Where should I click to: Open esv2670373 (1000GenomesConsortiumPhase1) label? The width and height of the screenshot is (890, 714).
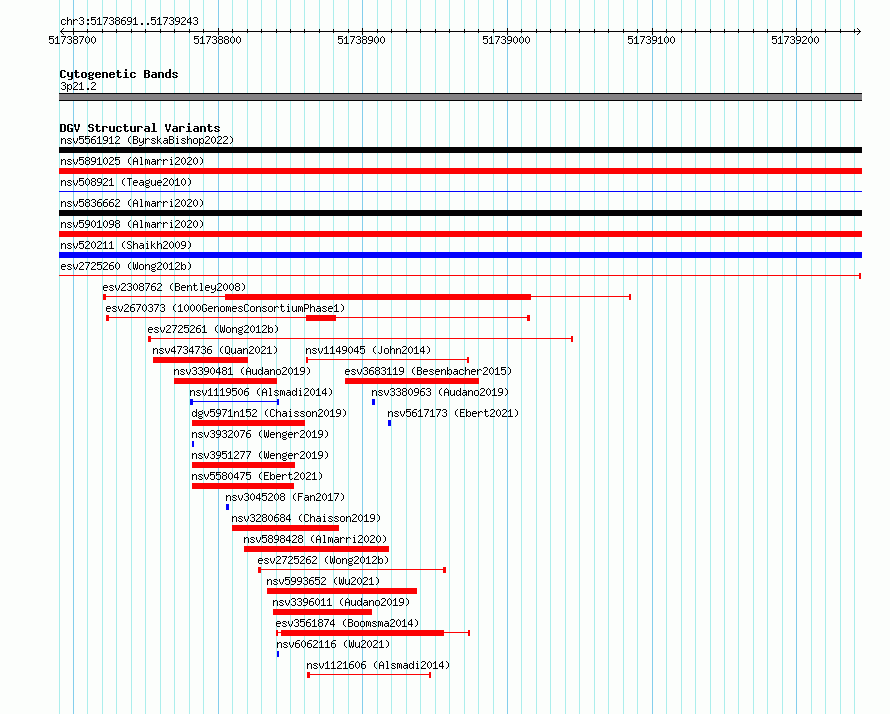(x=225, y=308)
